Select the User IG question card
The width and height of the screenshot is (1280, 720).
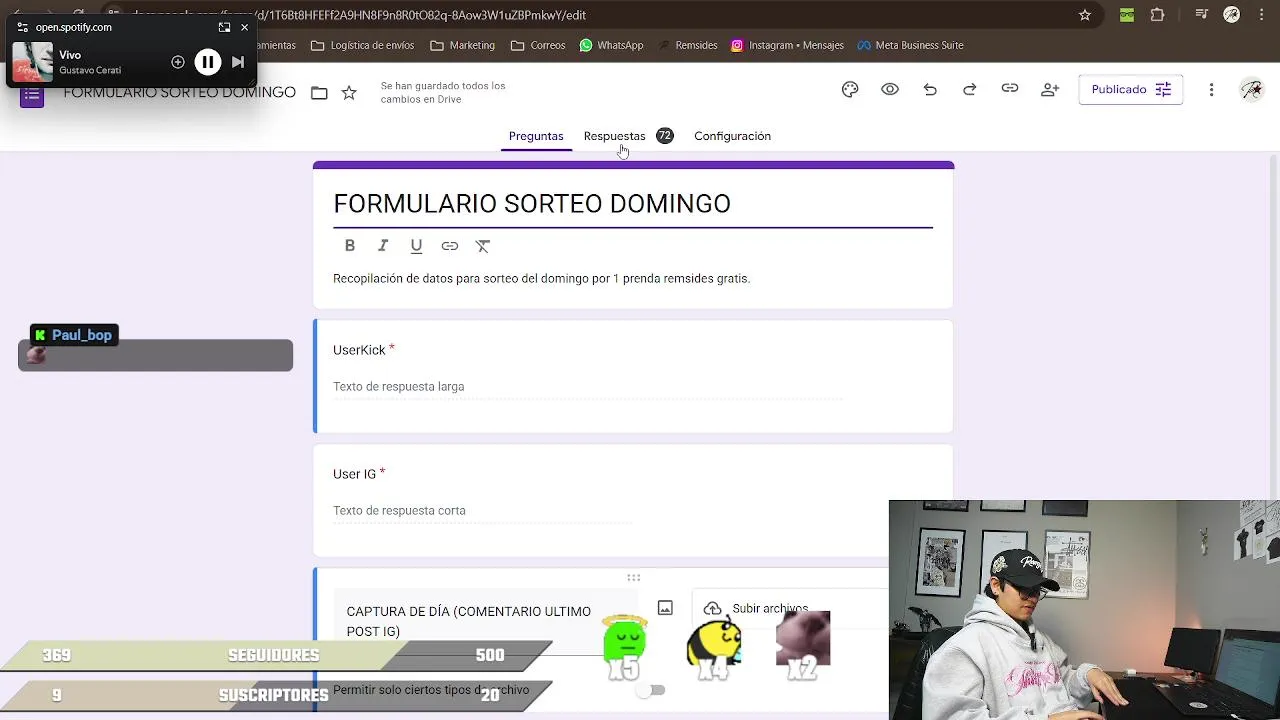tap(633, 500)
